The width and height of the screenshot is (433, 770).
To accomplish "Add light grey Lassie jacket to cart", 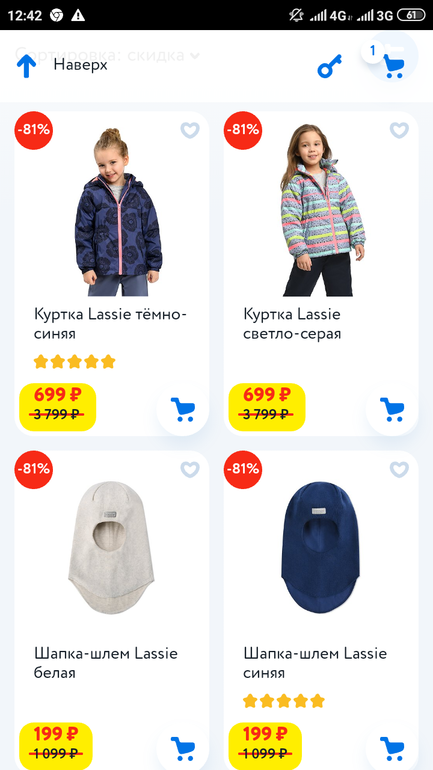I will (x=392, y=409).
